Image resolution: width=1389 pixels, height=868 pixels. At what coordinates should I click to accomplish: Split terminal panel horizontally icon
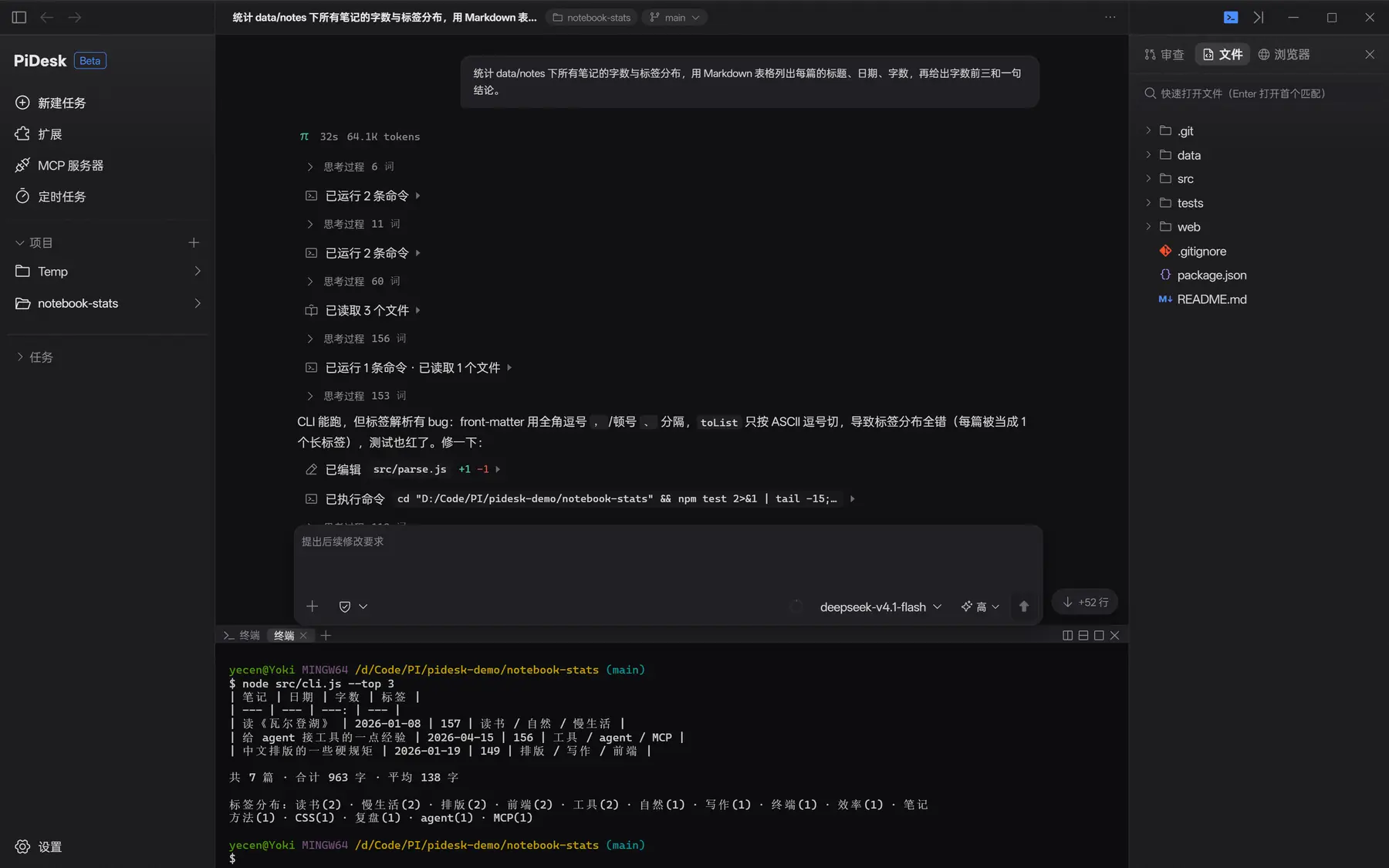point(1083,636)
